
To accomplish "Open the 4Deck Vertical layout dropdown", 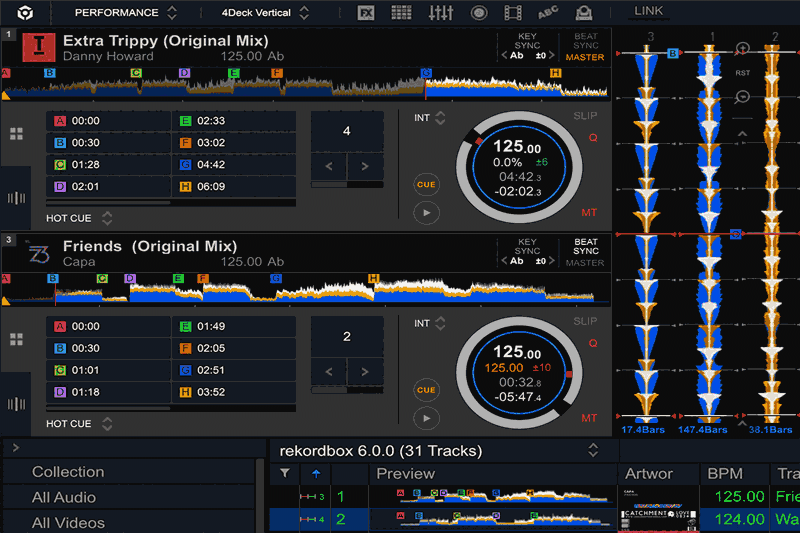I will click(x=265, y=13).
